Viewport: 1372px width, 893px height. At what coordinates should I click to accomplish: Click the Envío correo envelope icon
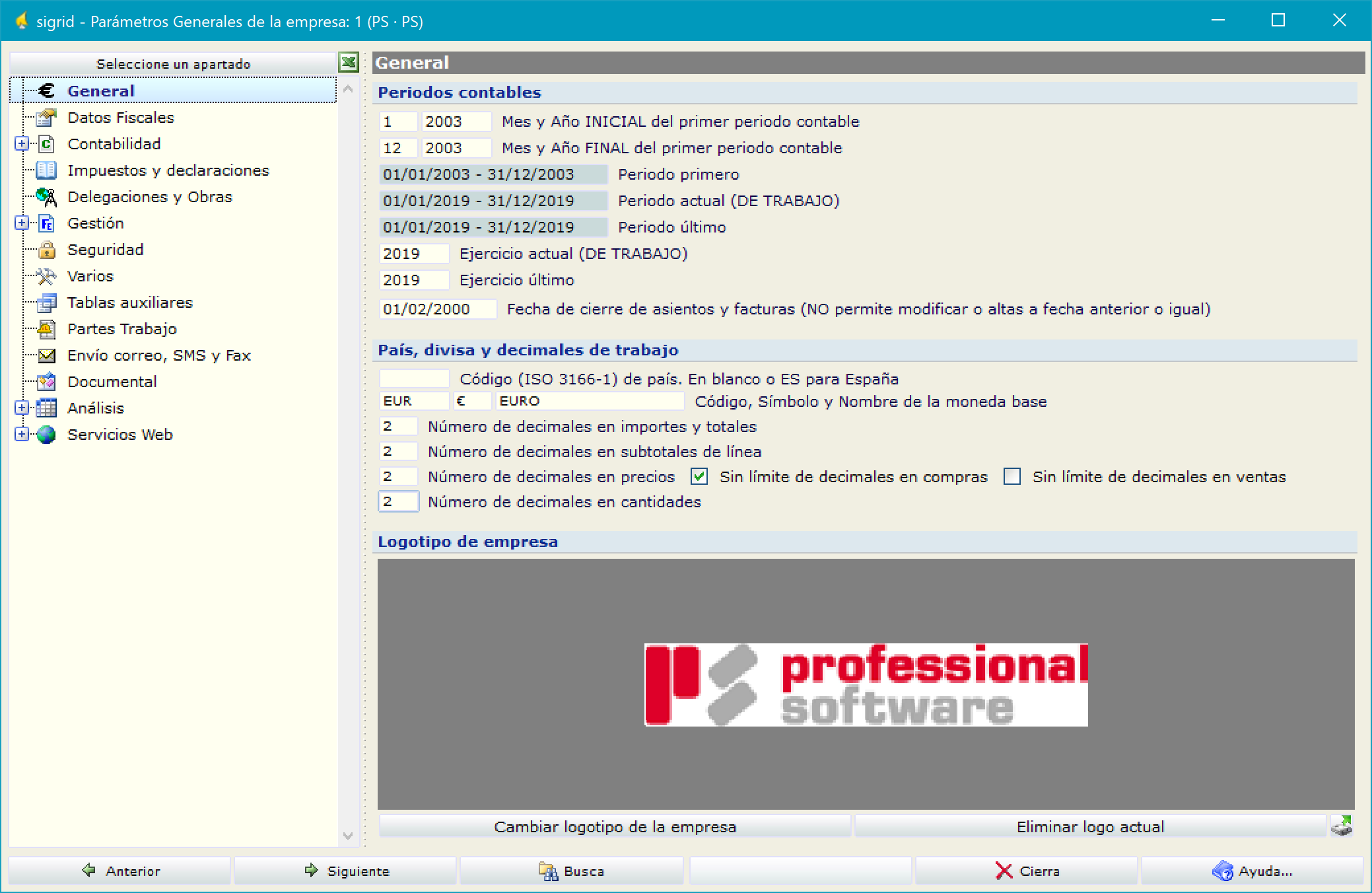click(46, 355)
